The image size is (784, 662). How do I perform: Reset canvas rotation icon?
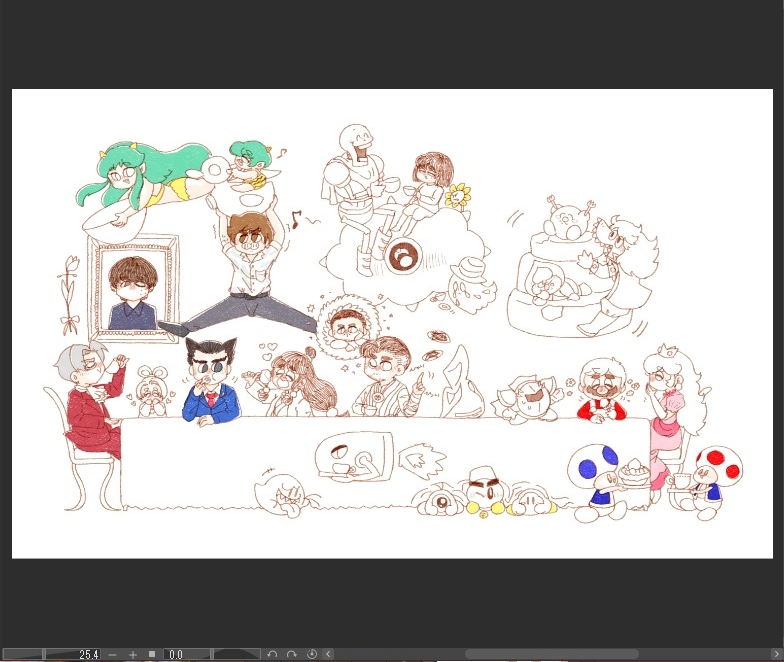[x=312, y=654]
